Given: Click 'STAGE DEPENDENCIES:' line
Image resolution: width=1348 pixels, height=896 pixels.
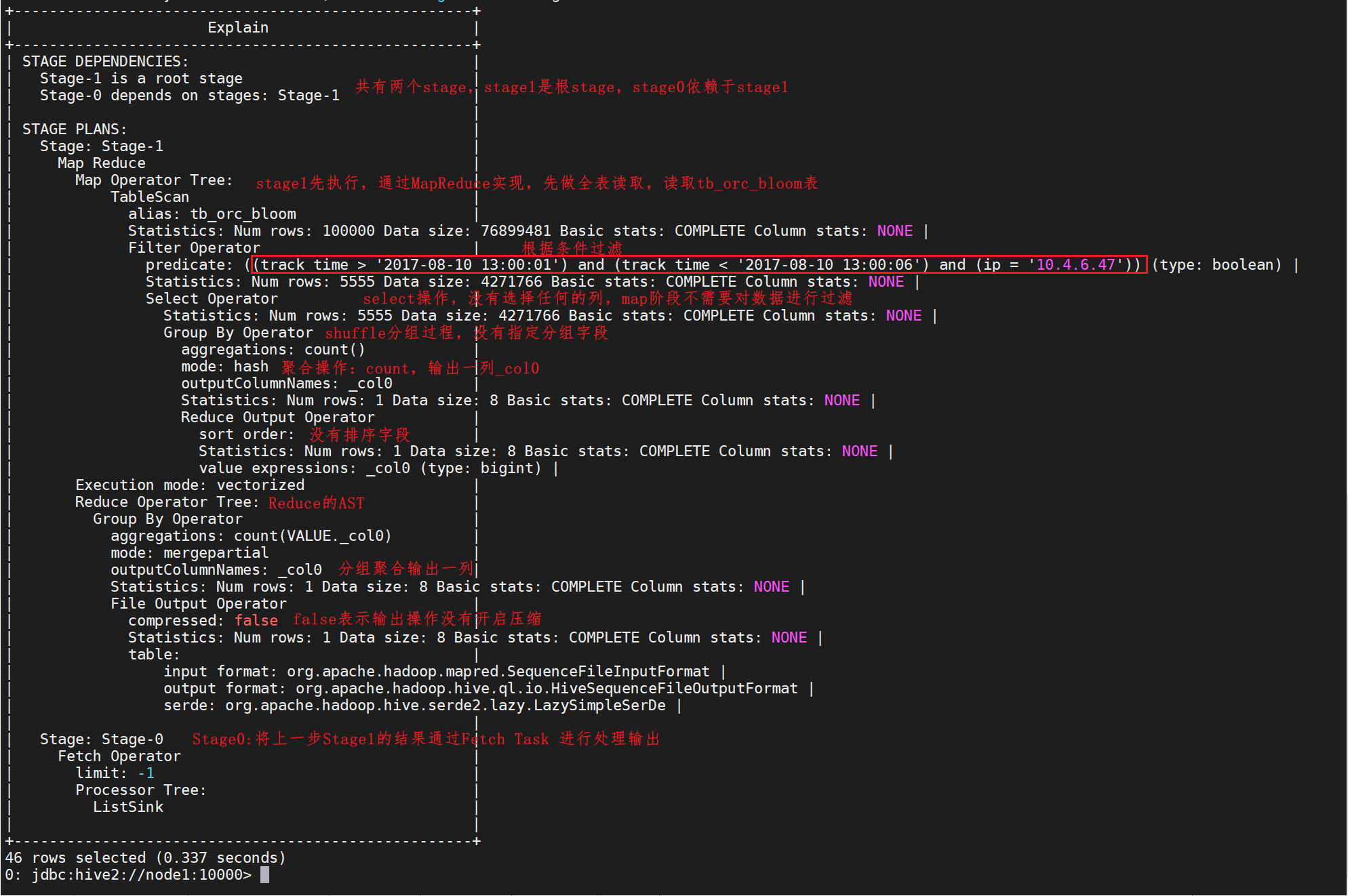Looking at the screenshot, I should [x=106, y=62].
